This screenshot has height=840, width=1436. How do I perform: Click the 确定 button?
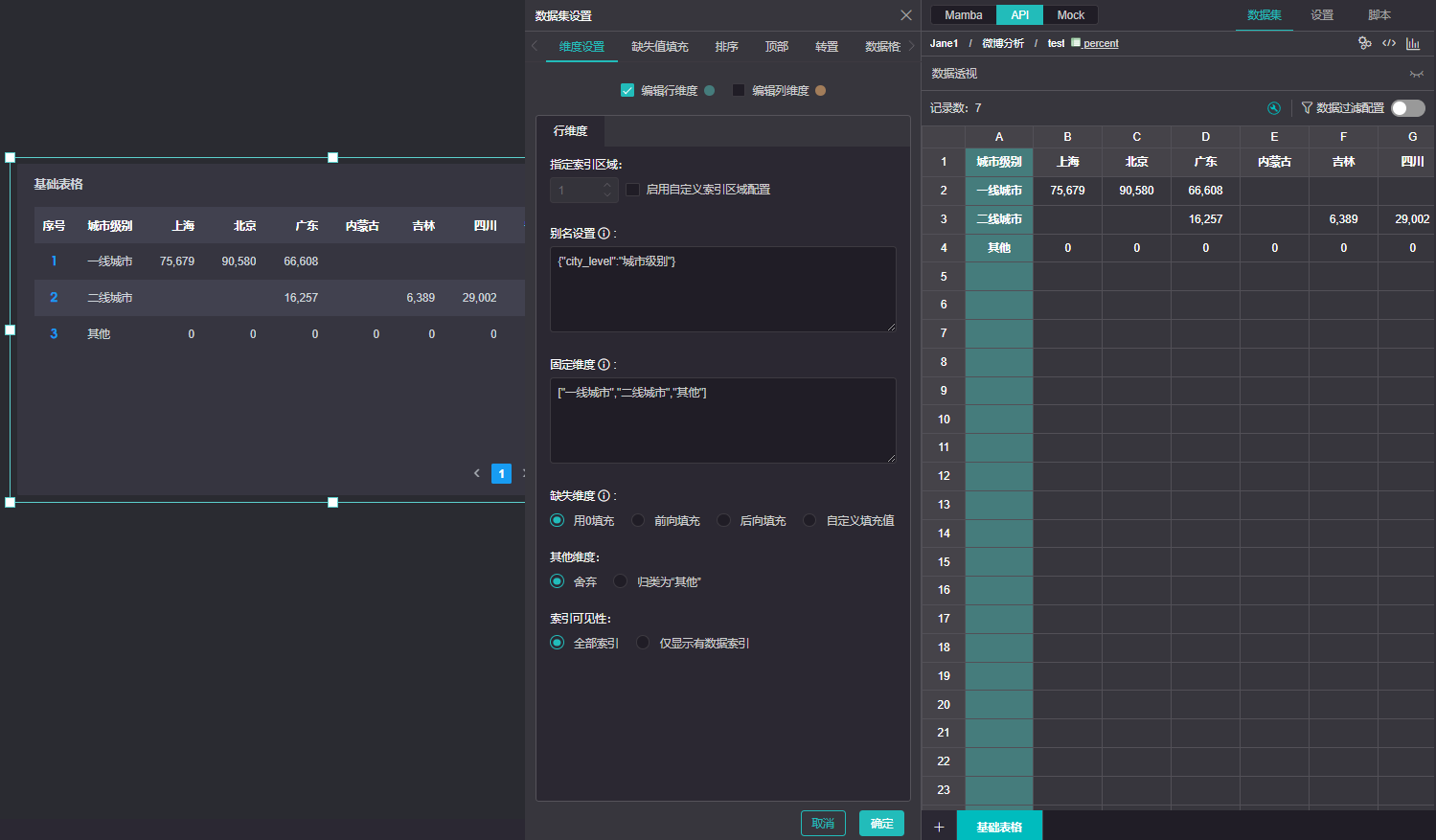pyautogui.click(x=881, y=823)
